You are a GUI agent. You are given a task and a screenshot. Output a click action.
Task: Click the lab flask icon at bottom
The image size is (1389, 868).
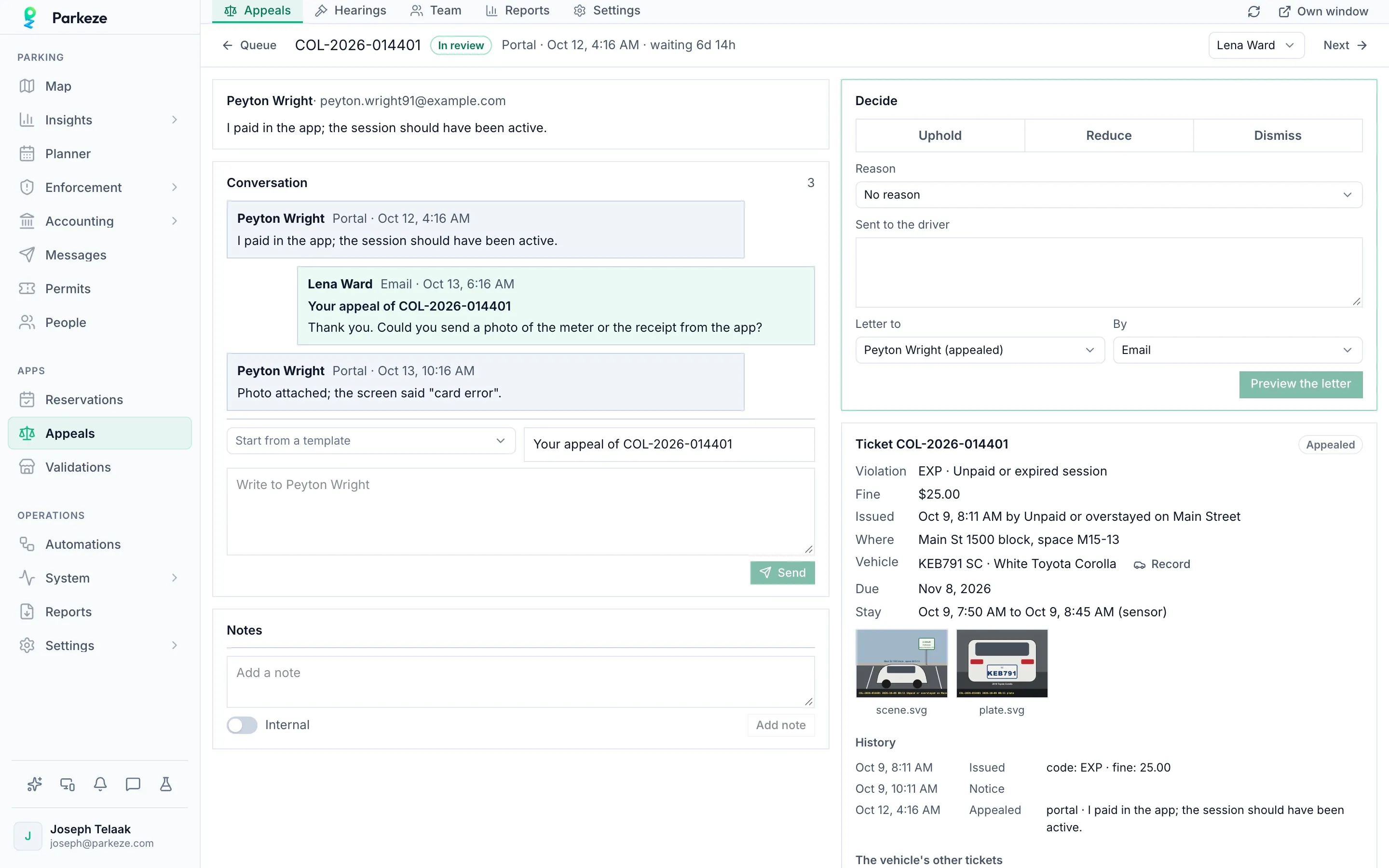tap(166, 784)
